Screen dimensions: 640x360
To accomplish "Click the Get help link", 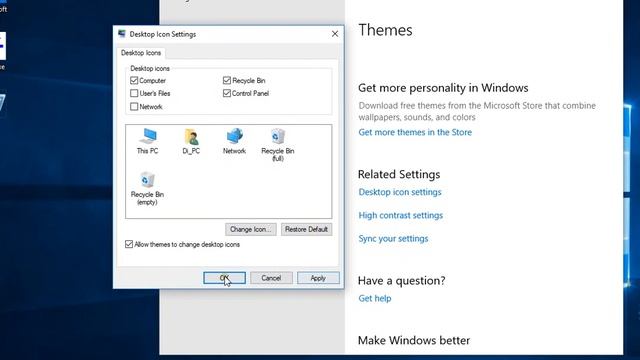I will click(x=375, y=298).
